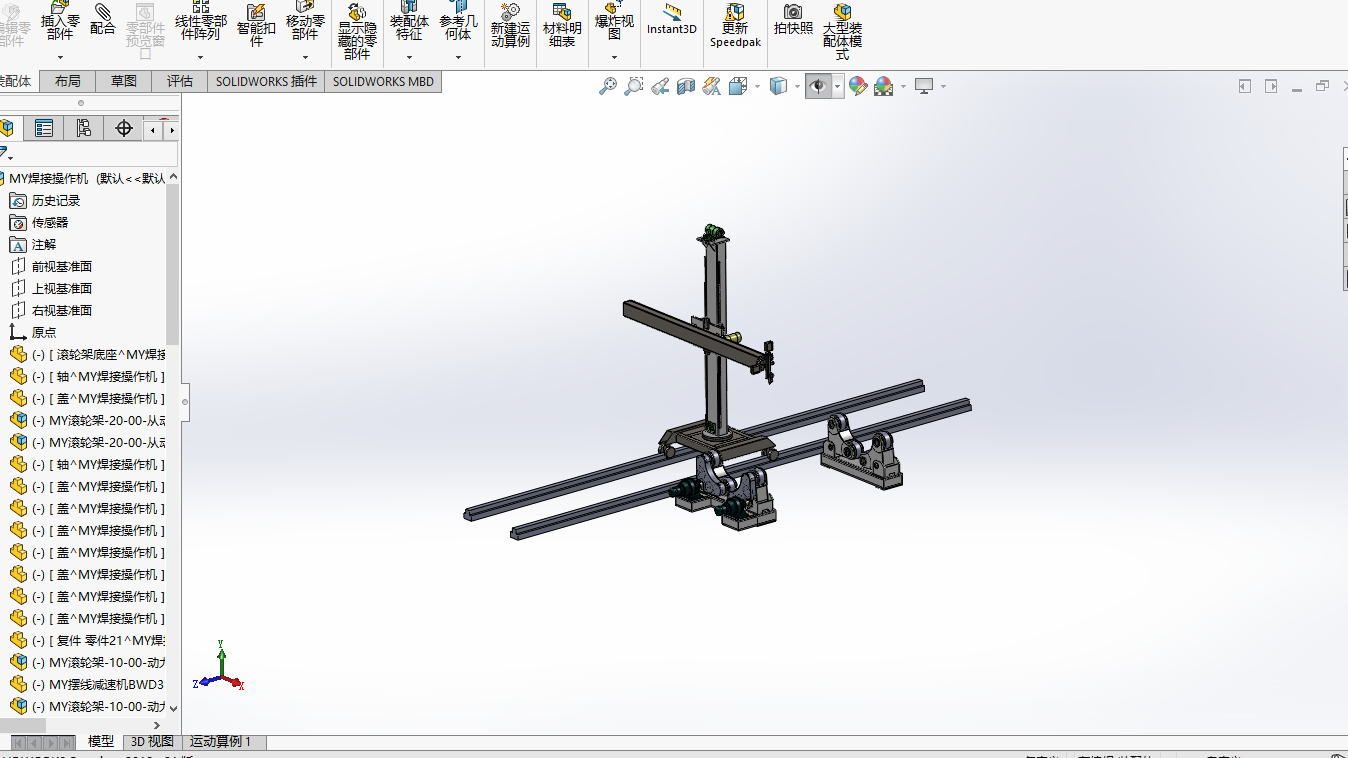Open Linear Component Pattern dropdown arrow
Screen dimensions: 1348x758
201,57
